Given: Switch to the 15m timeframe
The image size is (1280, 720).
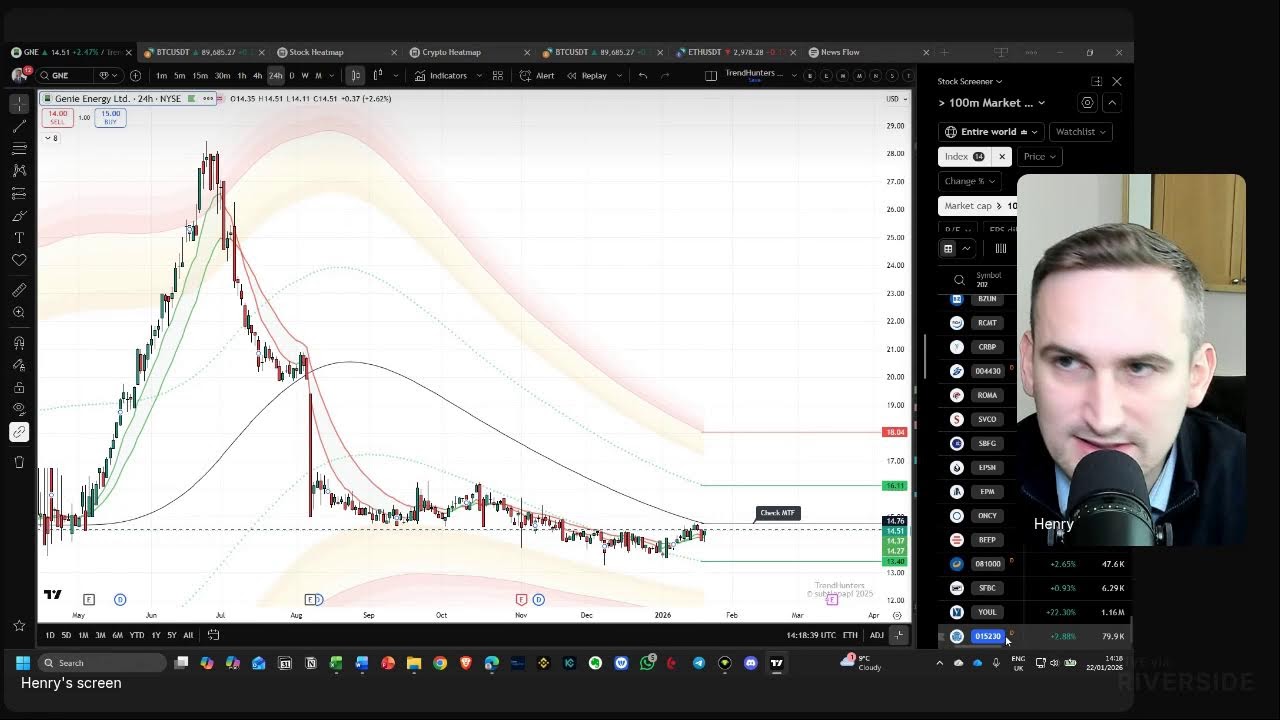Looking at the screenshot, I should (x=200, y=76).
